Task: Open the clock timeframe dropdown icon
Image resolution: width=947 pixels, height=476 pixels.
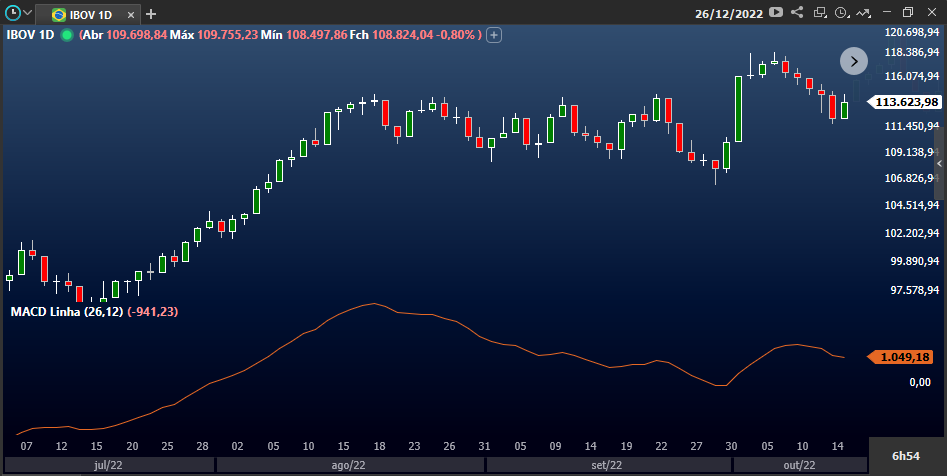Action: click(x=842, y=12)
